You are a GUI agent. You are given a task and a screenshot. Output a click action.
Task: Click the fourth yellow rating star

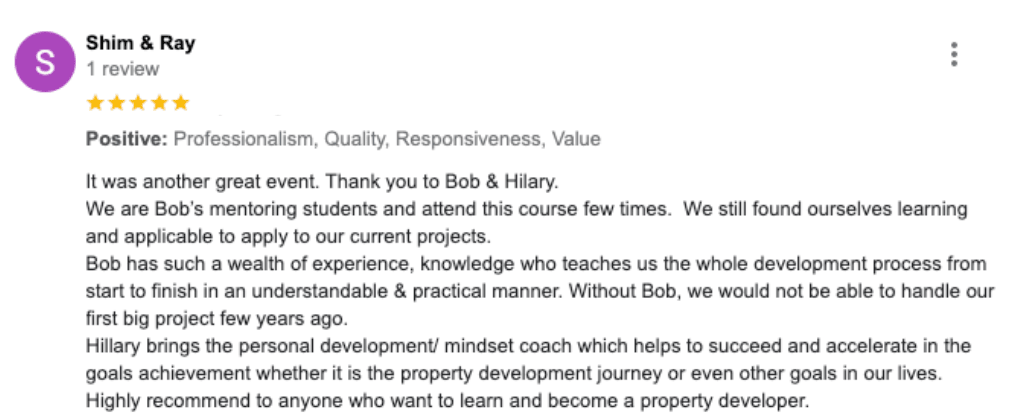pos(159,103)
